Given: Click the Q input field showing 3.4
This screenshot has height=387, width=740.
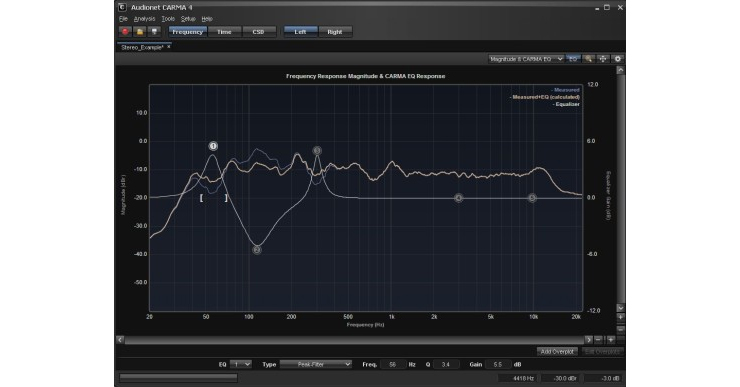Looking at the screenshot, I should [x=446, y=364].
